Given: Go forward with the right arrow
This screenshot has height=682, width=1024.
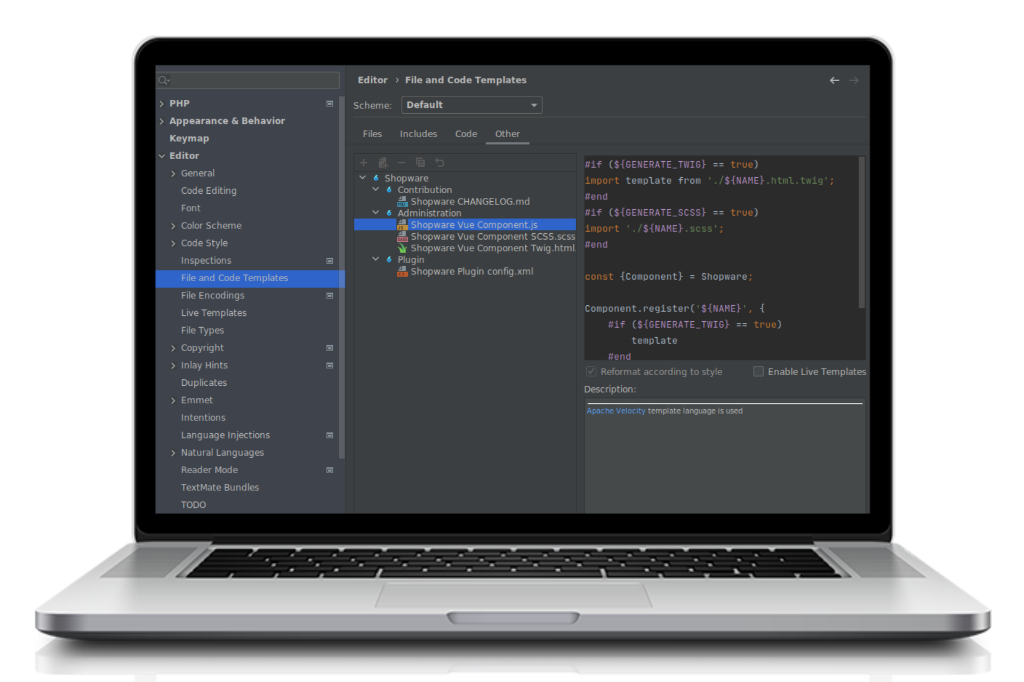Looking at the screenshot, I should click(x=854, y=80).
